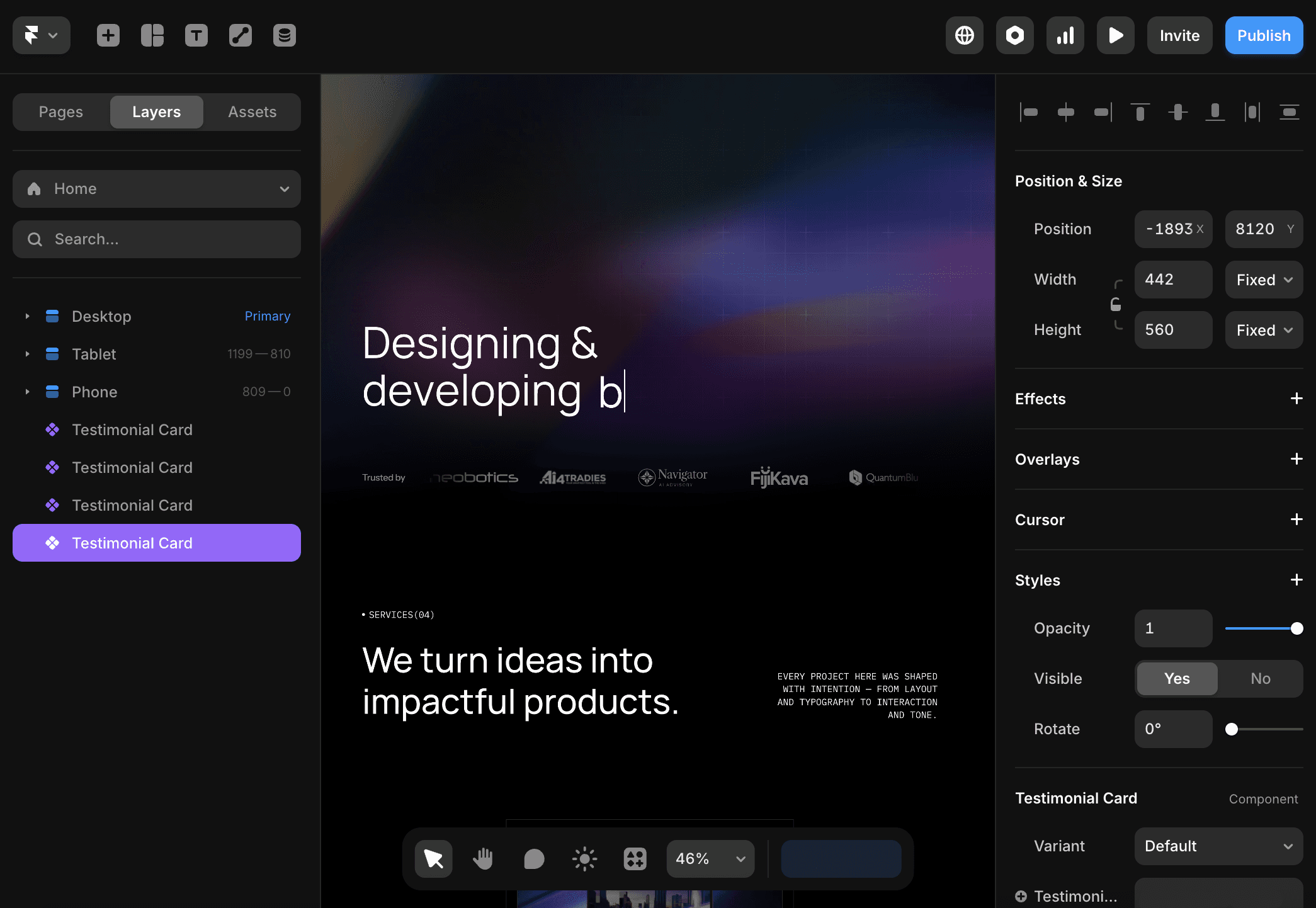Switch to the Assets tab
Screen dimensions: 1316x908
coord(252,112)
